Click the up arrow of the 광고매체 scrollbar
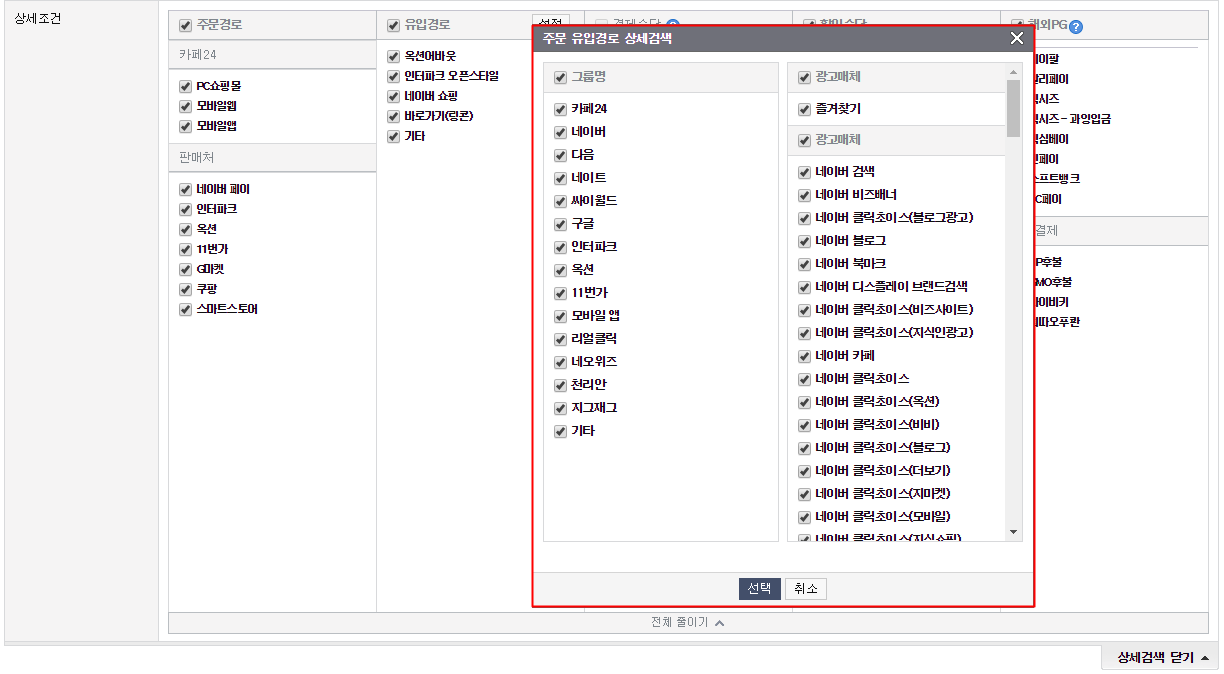This screenshot has height=674, width=1224. coord(1013,73)
